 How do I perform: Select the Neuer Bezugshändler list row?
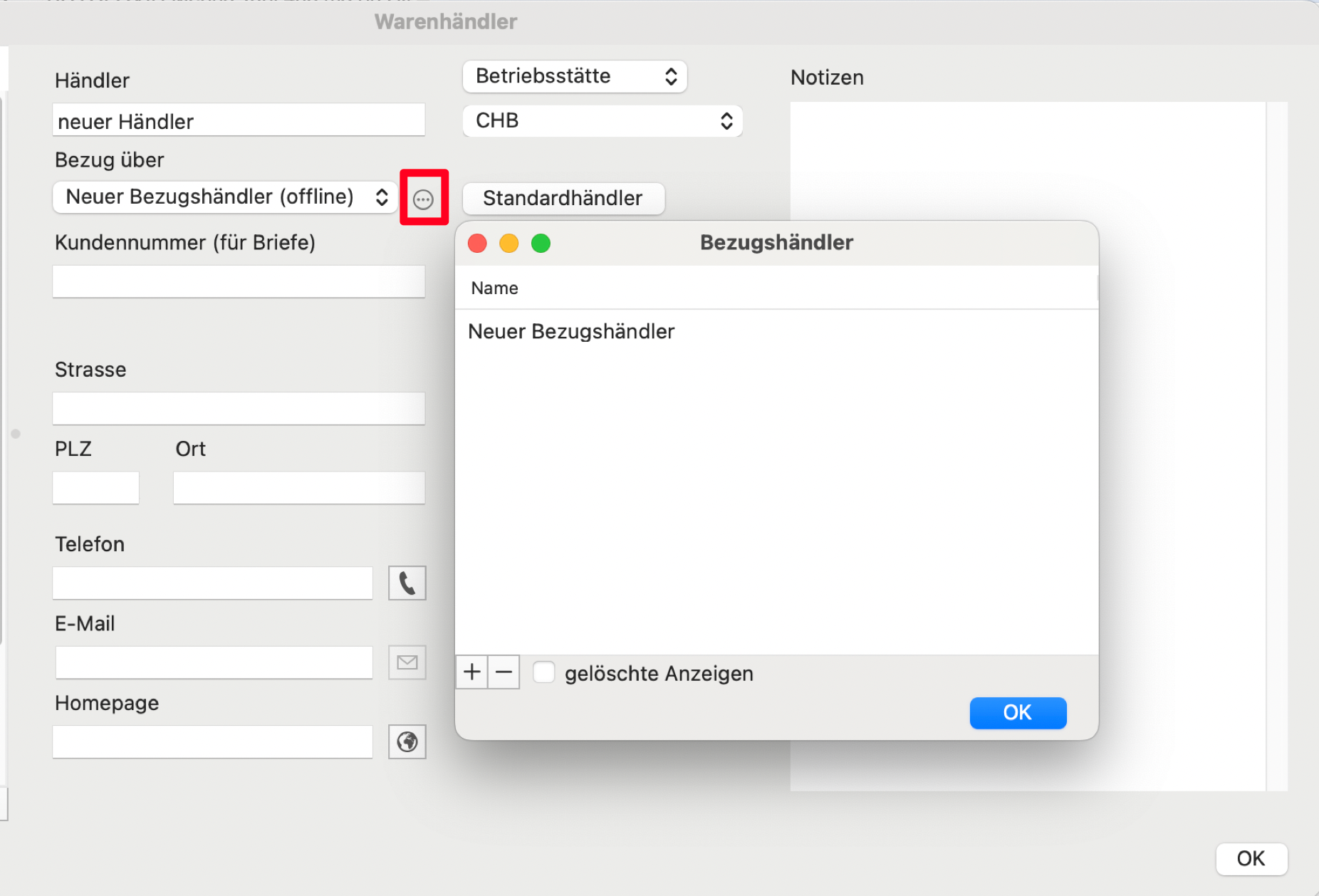[776, 332]
